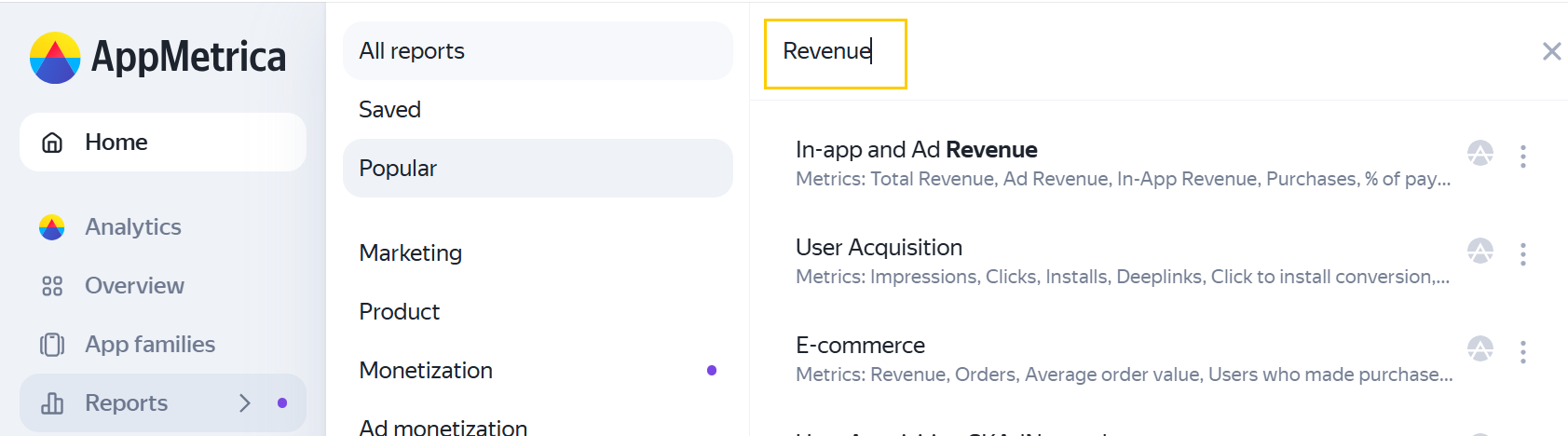Open the User Acquisition report

(x=879, y=248)
